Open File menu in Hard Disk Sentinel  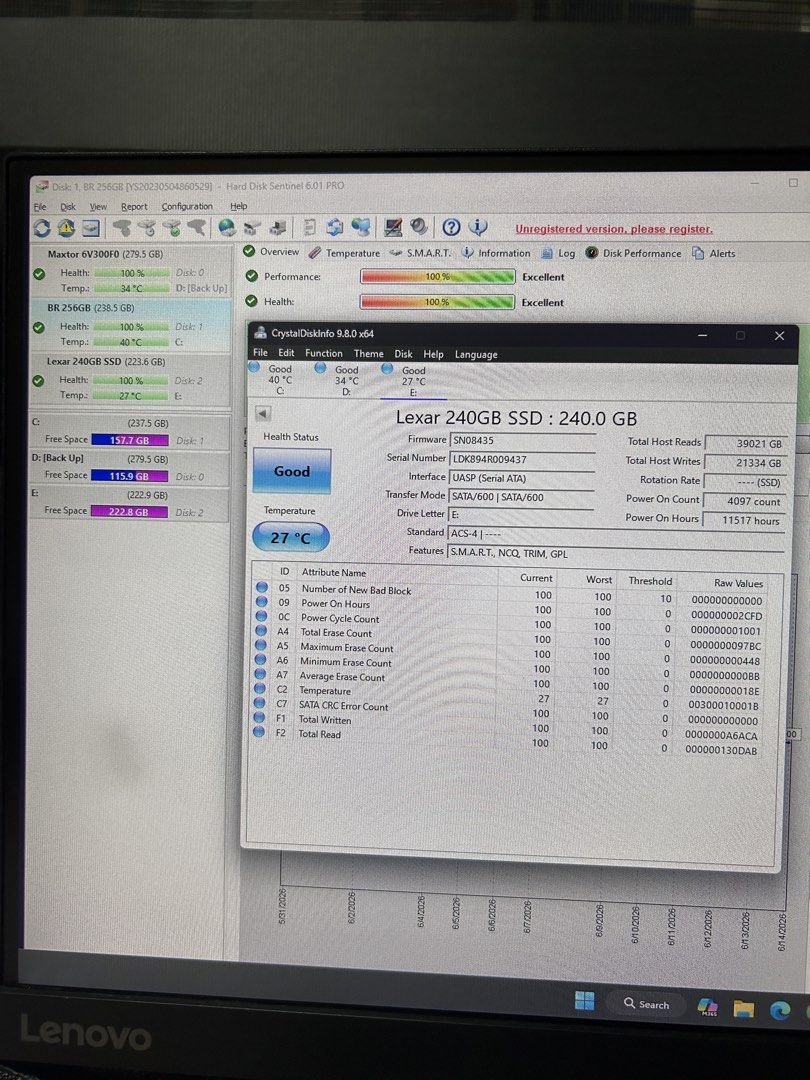[x=40, y=207]
